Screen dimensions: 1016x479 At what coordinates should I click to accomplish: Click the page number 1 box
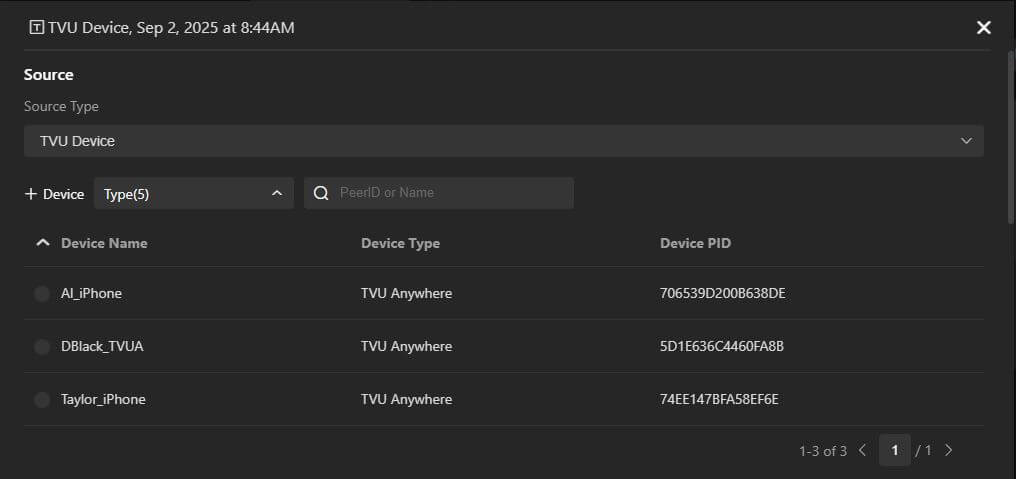pos(895,451)
